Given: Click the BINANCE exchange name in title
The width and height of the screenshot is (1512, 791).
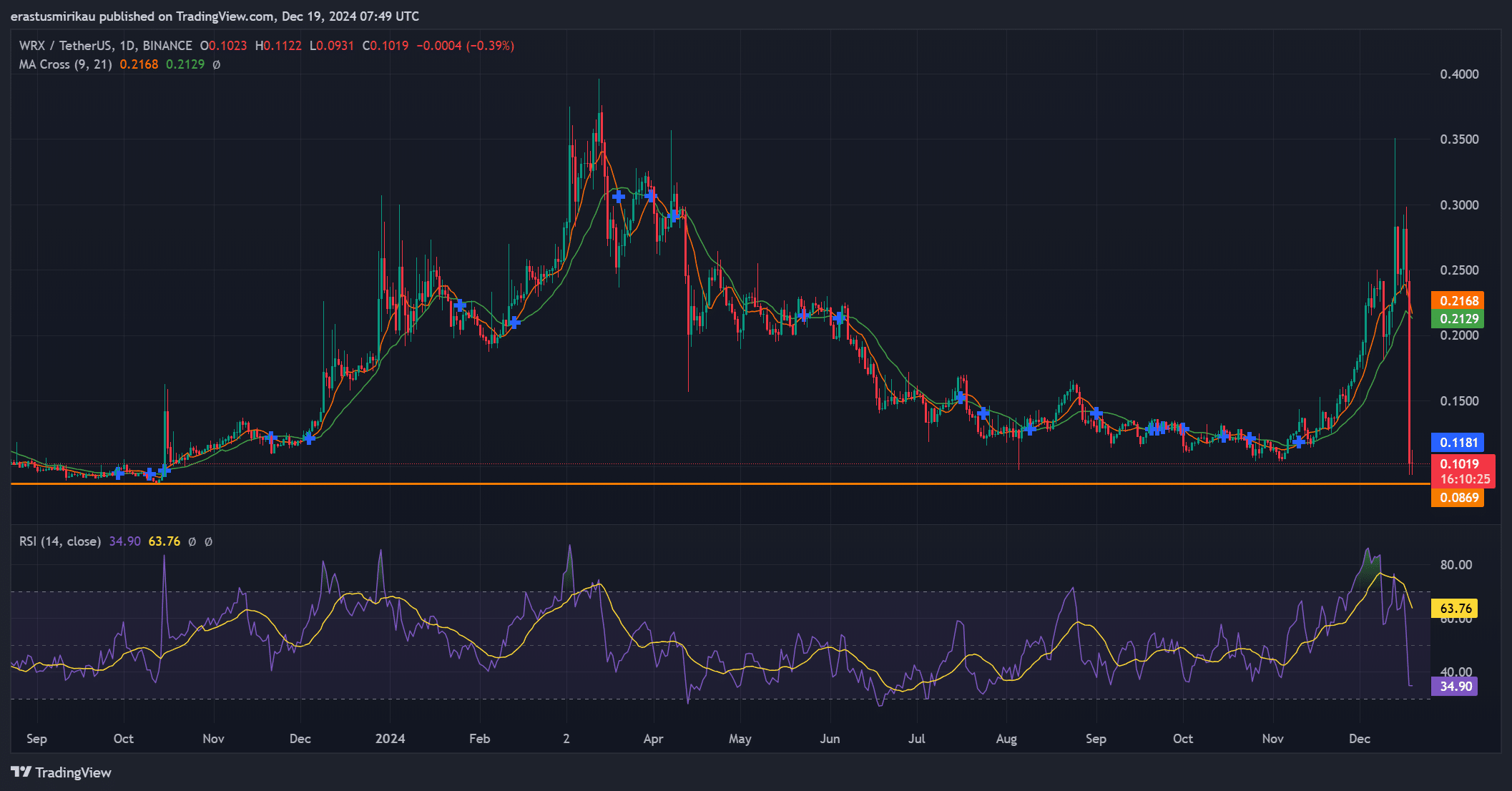Looking at the screenshot, I should pos(167,46).
